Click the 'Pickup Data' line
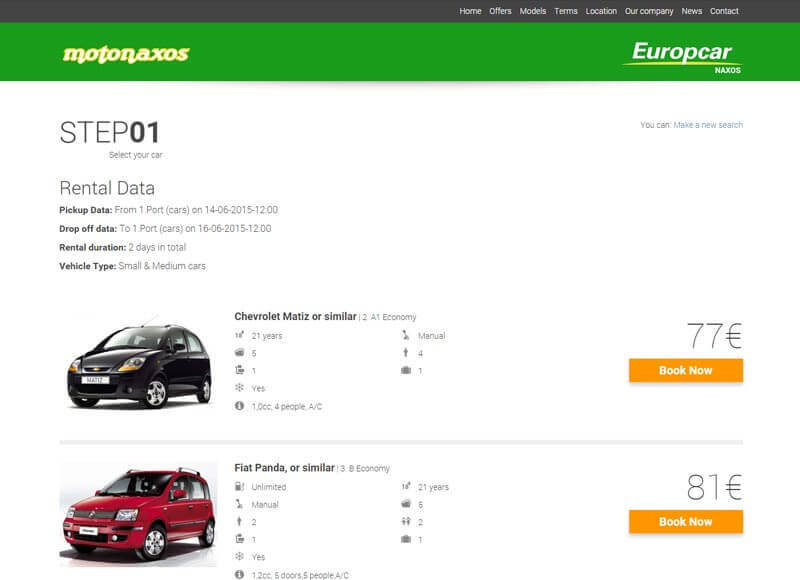800x580 pixels. (x=169, y=210)
